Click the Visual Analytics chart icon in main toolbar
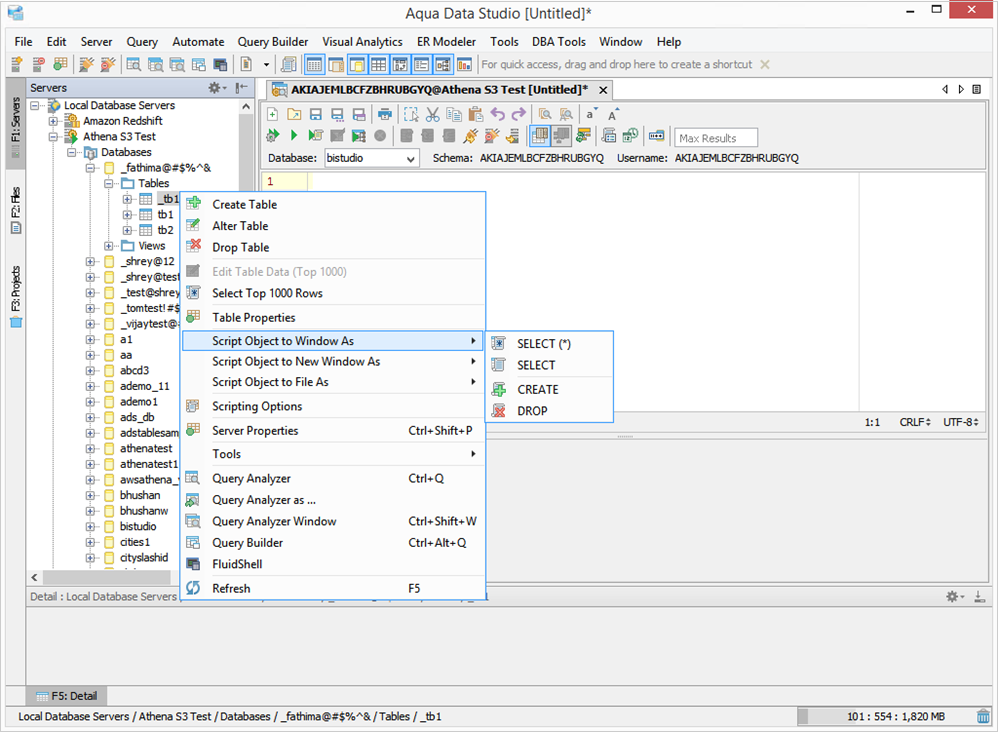Viewport: 998px width, 732px height. tap(465, 64)
